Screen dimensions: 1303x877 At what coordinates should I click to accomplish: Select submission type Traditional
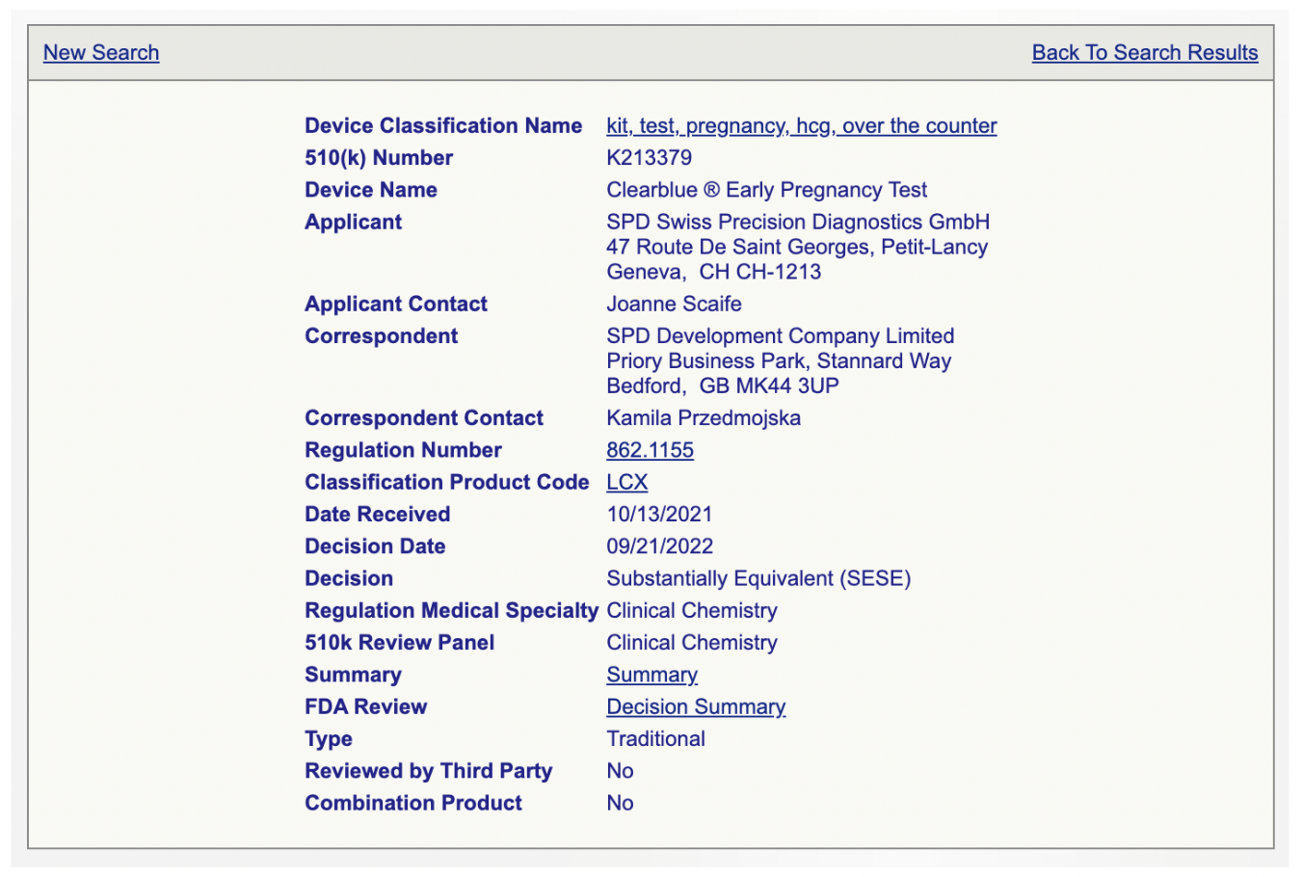click(x=656, y=738)
